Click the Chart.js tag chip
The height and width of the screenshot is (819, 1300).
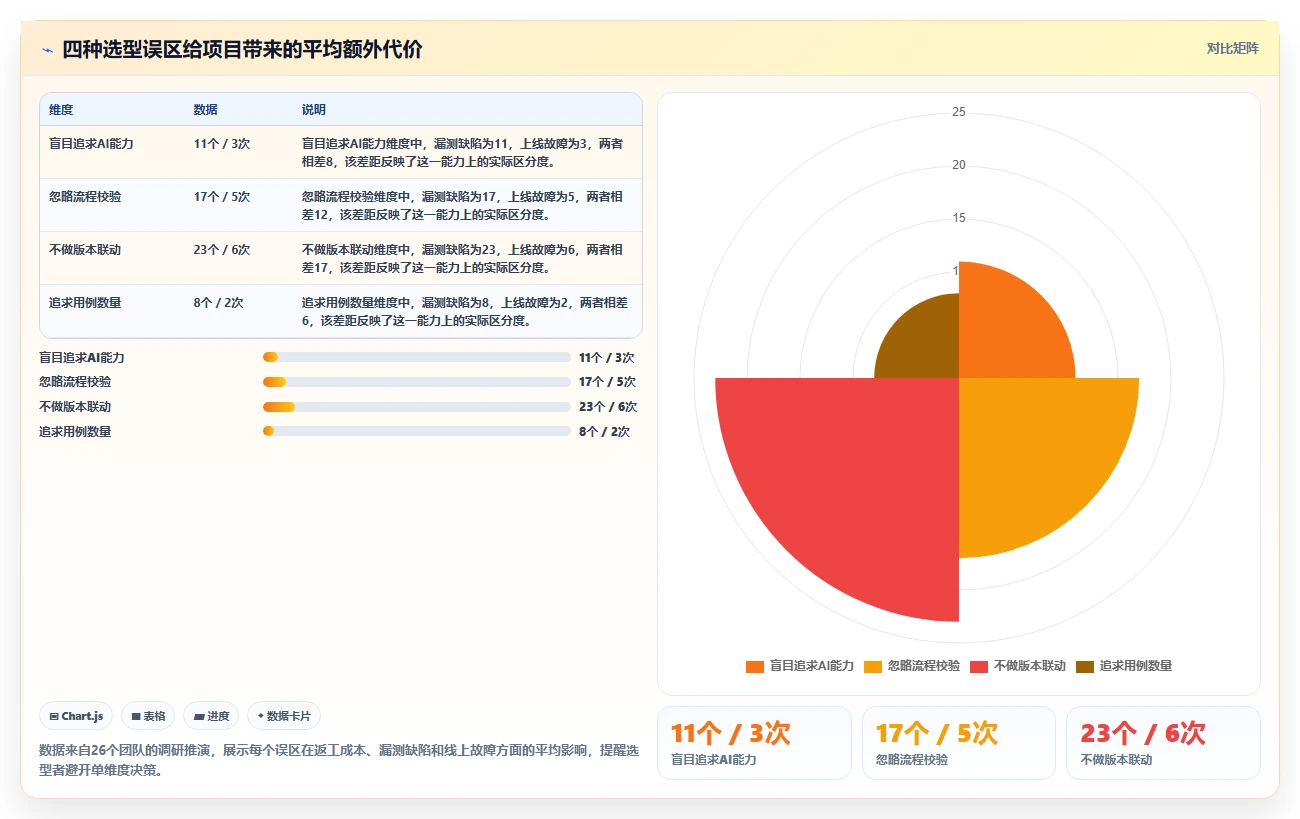[x=76, y=716]
